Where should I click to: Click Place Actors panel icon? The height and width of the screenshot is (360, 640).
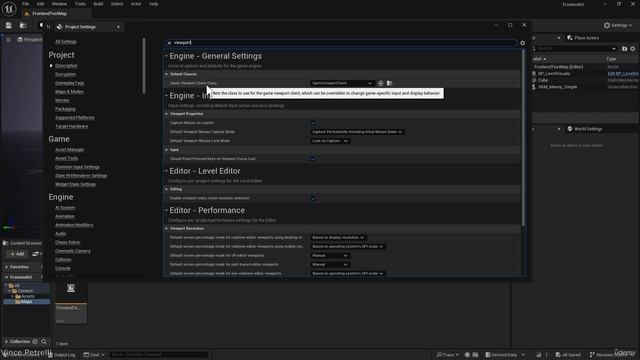click(x=570, y=38)
